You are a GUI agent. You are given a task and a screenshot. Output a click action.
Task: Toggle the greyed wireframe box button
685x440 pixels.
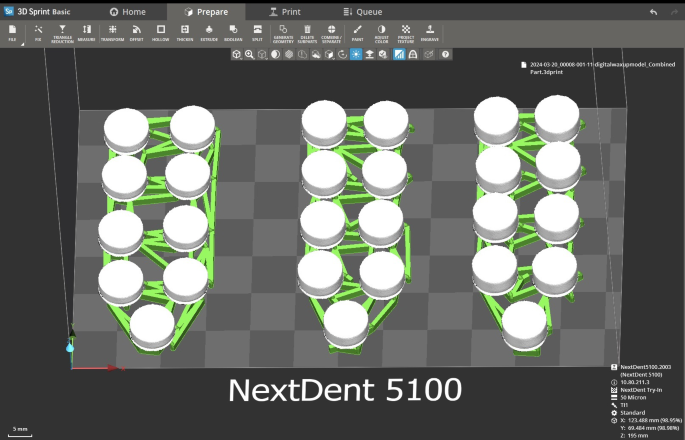(429, 55)
